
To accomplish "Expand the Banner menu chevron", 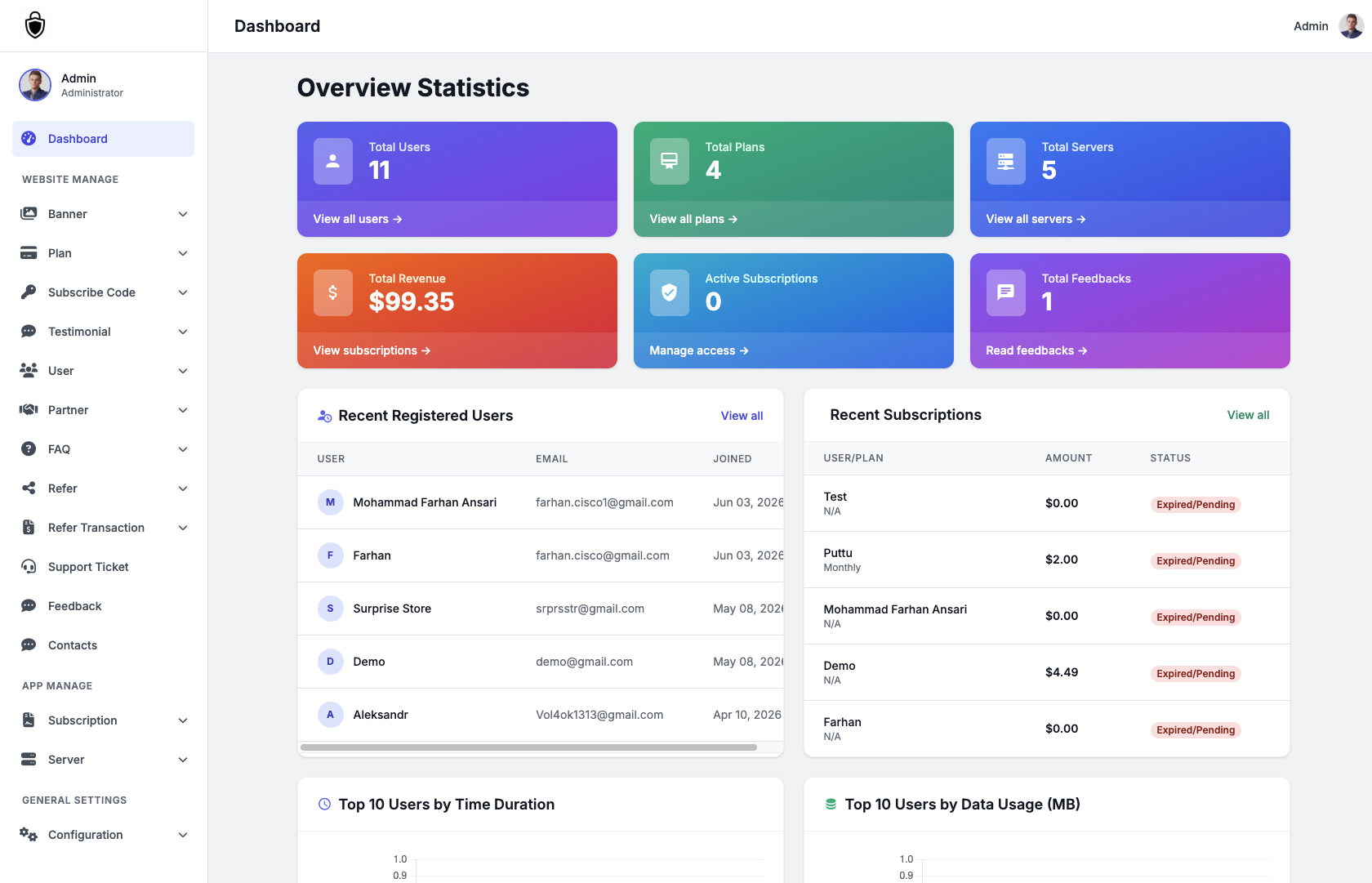I will [183, 214].
